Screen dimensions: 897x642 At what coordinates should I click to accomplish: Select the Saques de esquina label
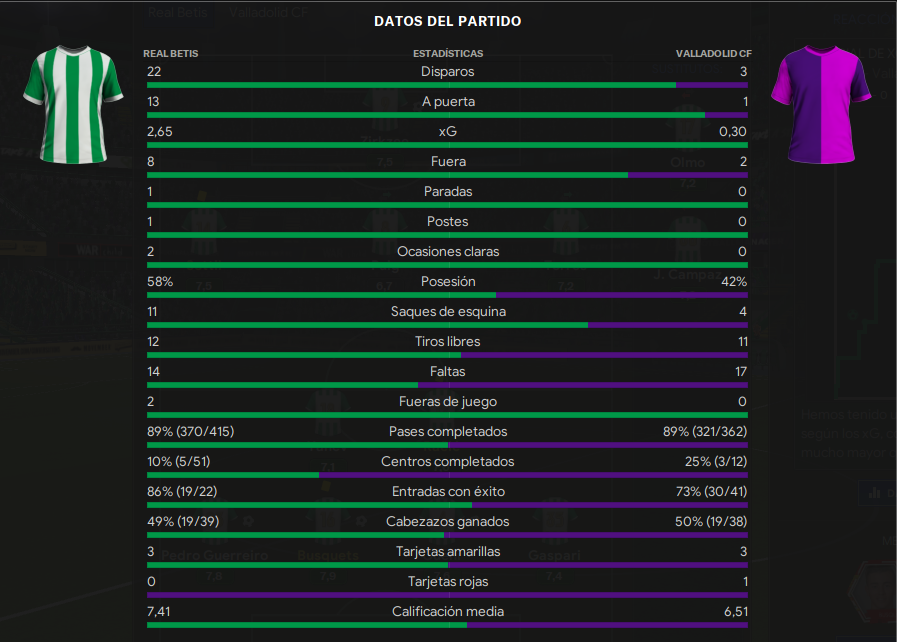(448, 311)
